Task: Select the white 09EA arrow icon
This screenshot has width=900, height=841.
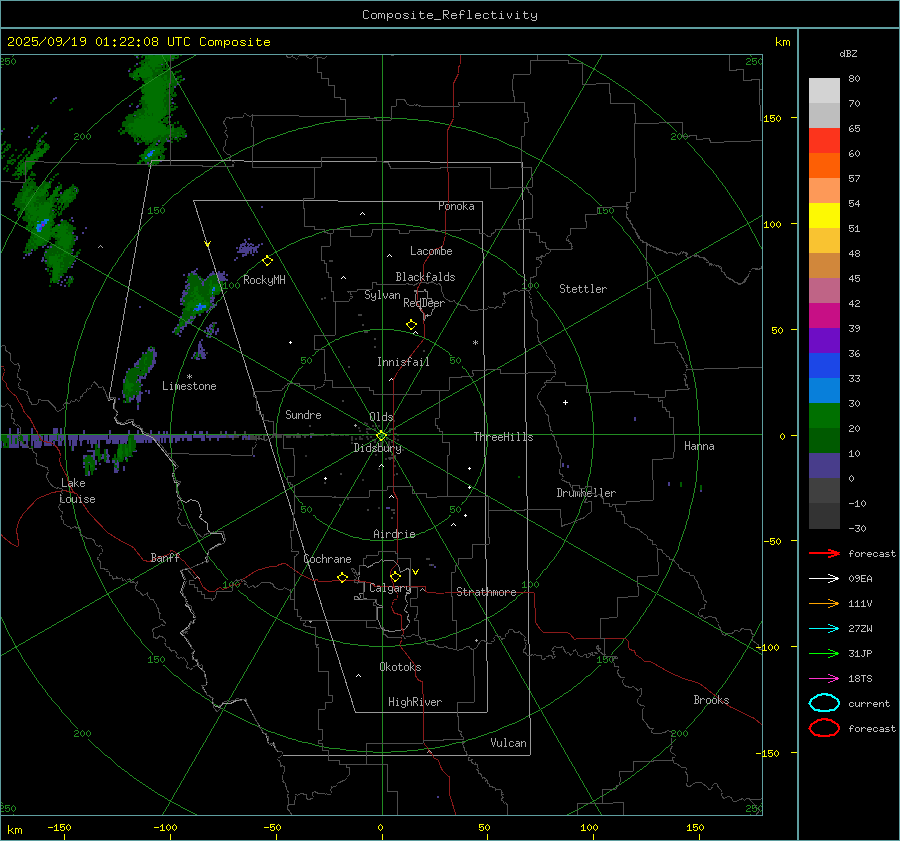Action: coord(824,578)
